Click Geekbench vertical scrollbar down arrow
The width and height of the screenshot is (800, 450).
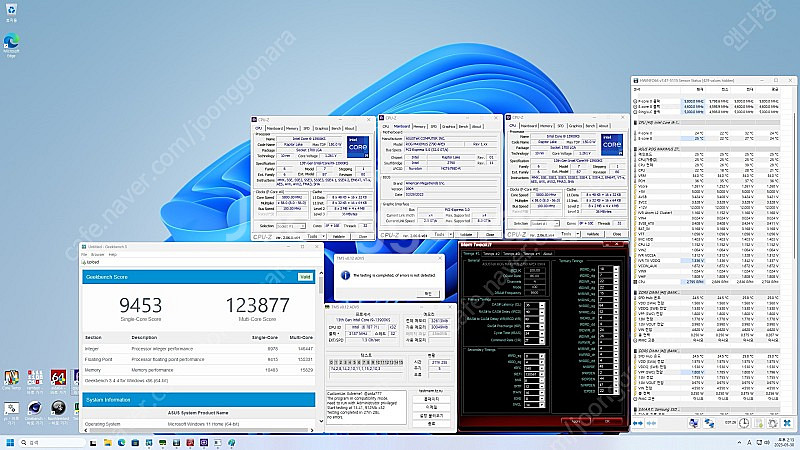tap(321, 421)
